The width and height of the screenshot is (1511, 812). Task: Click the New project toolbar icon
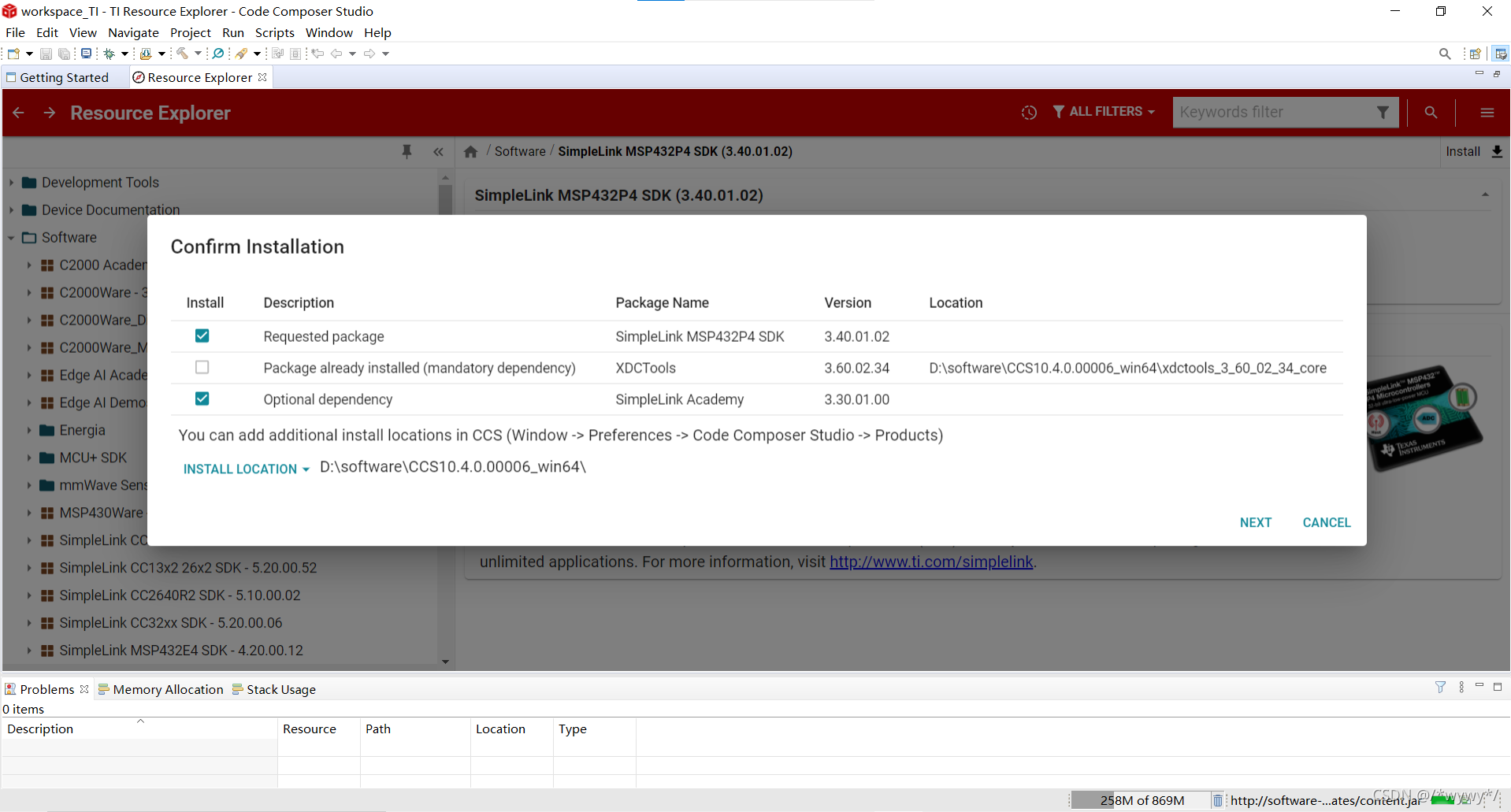(x=13, y=54)
